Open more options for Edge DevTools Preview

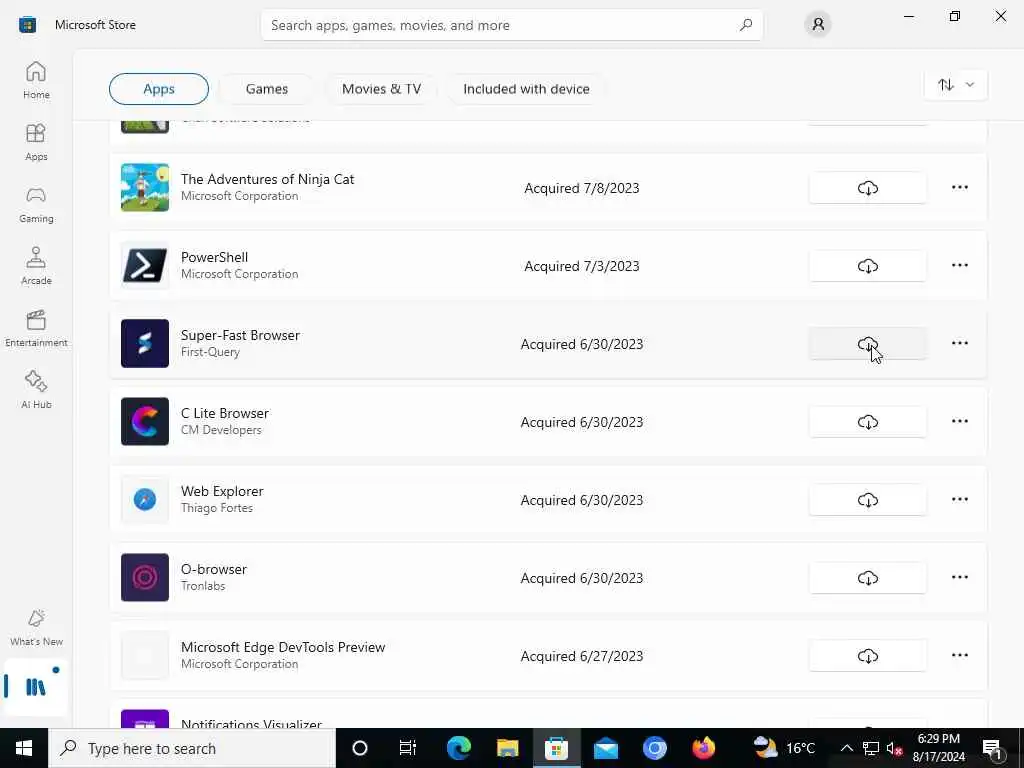959,655
